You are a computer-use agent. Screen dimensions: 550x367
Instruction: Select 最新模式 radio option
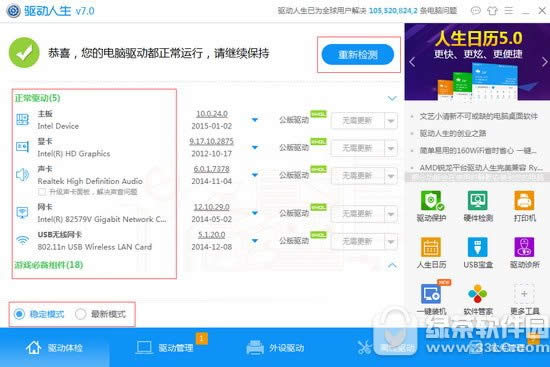(x=80, y=314)
